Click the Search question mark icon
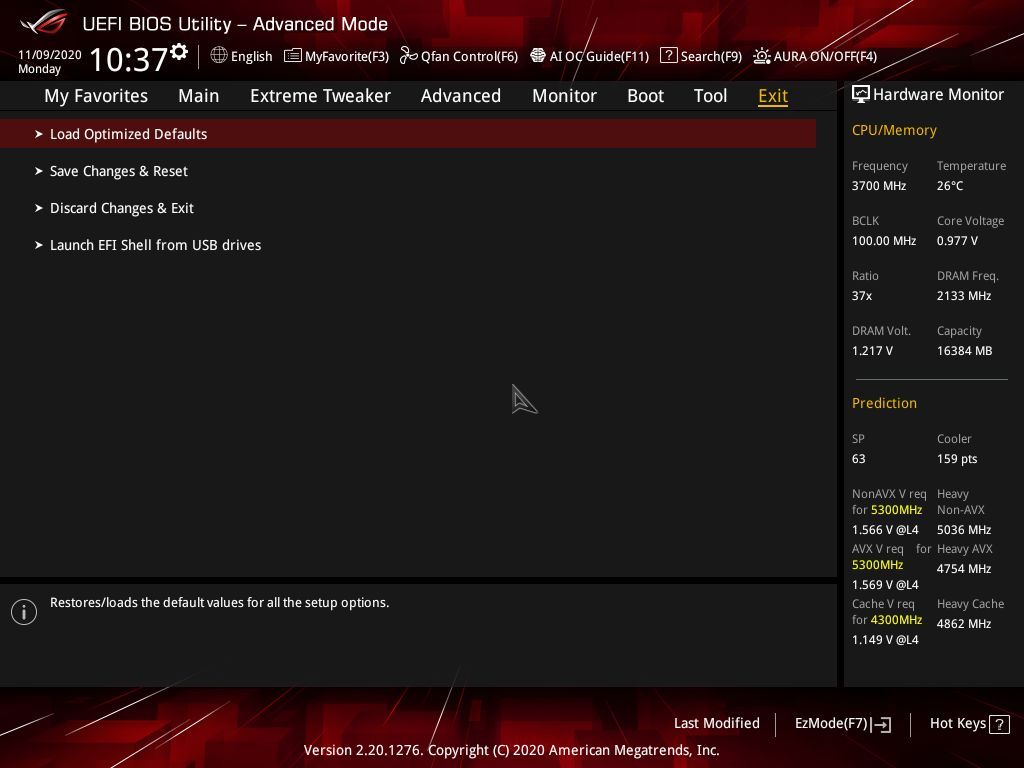 point(668,56)
